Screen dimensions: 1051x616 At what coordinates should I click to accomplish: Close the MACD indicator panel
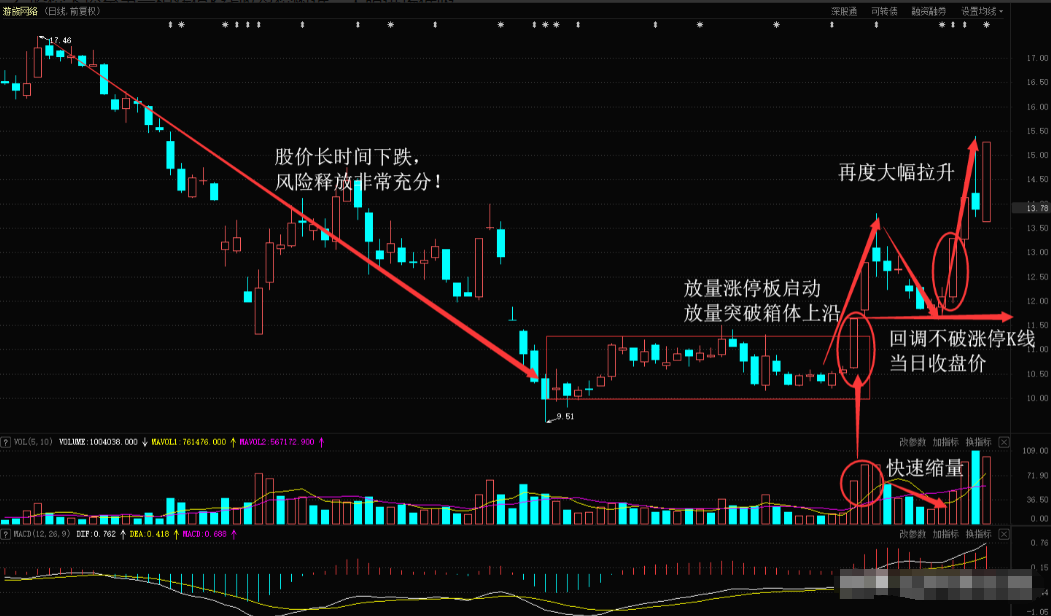pos(1003,534)
